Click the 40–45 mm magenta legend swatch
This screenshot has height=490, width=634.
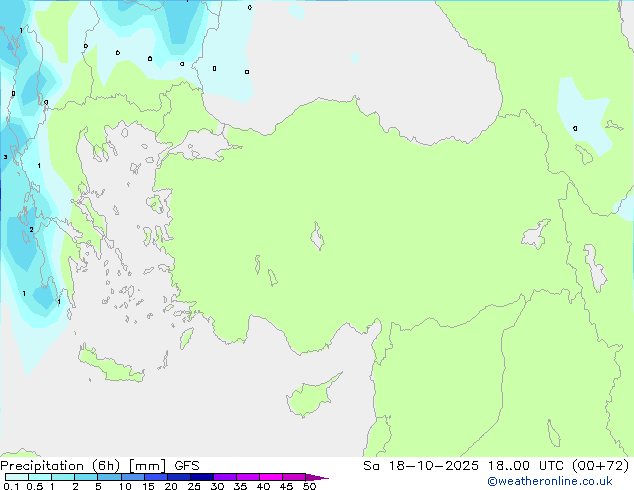(x=271, y=477)
